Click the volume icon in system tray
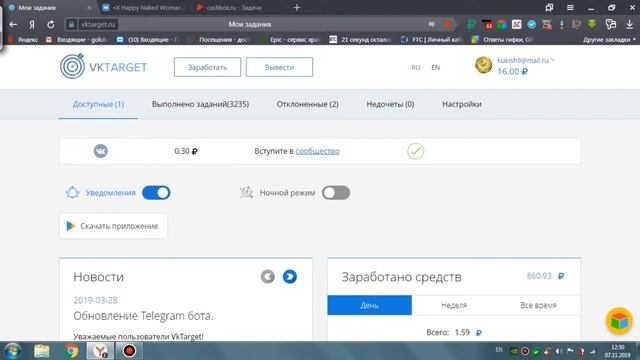Screen dimensions: 640x360 click(559, 351)
